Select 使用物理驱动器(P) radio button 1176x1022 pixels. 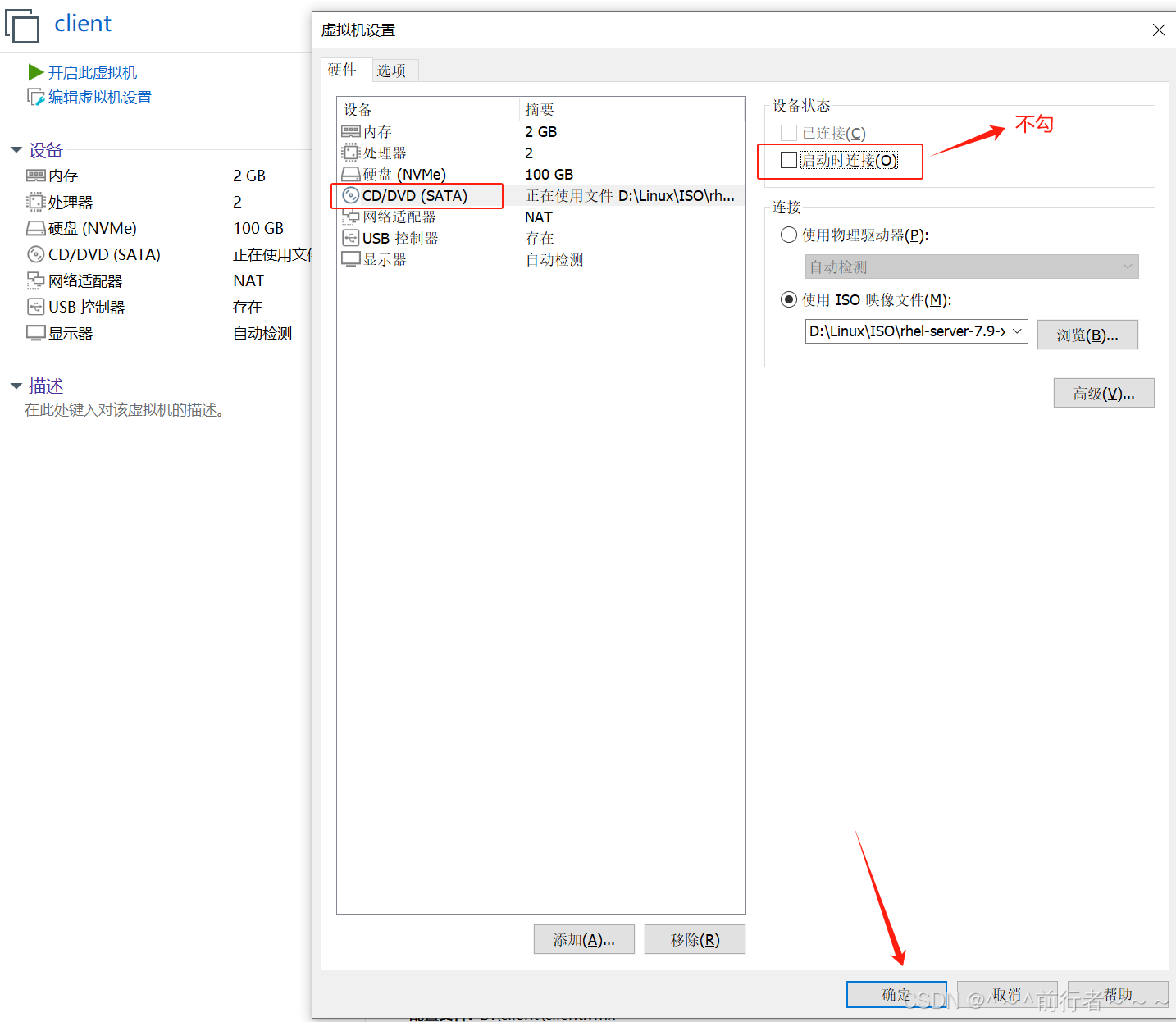pos(789,235)
